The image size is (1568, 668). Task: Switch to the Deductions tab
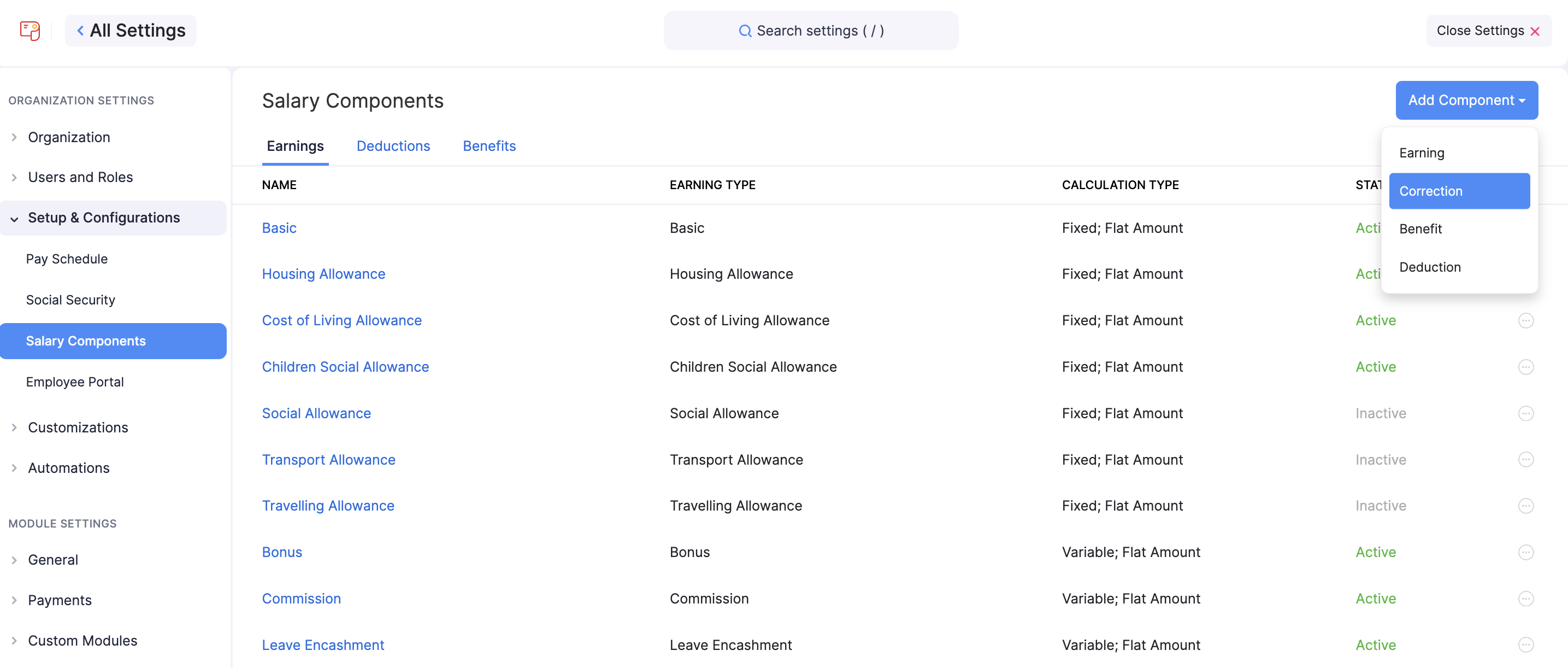click(393, 145)
